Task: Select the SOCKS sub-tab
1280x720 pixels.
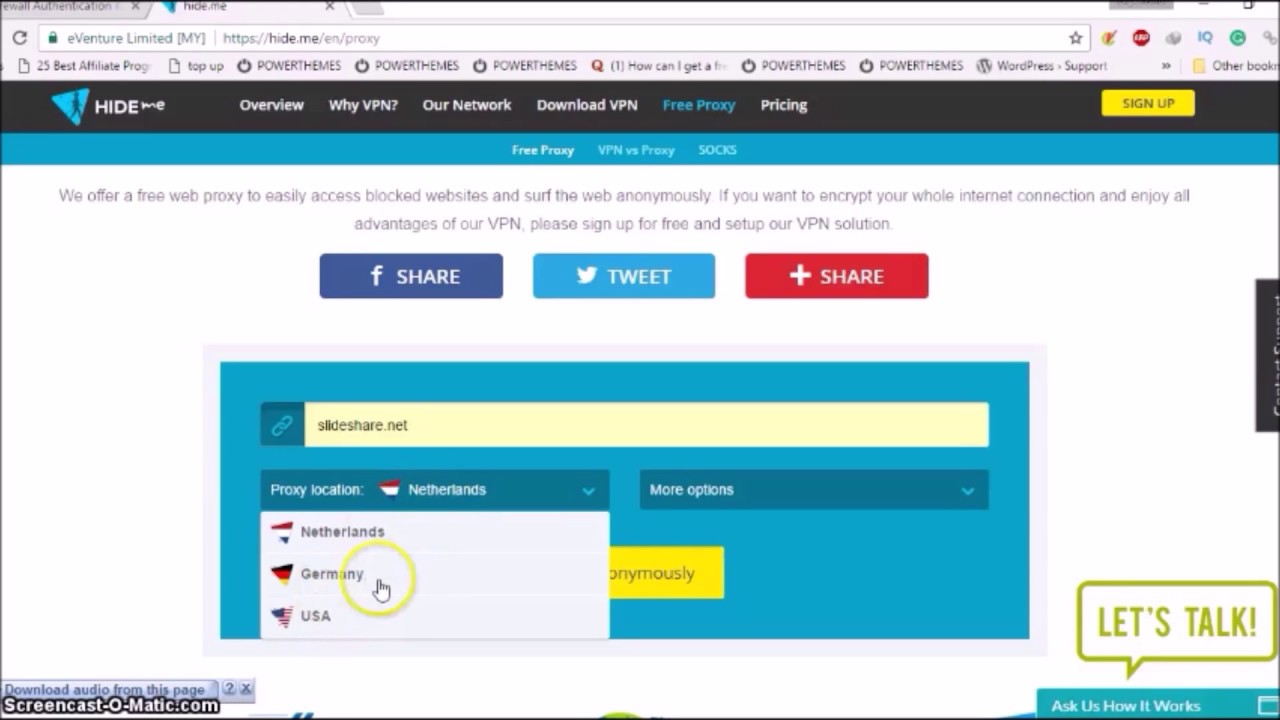Action: pos(717,150)
